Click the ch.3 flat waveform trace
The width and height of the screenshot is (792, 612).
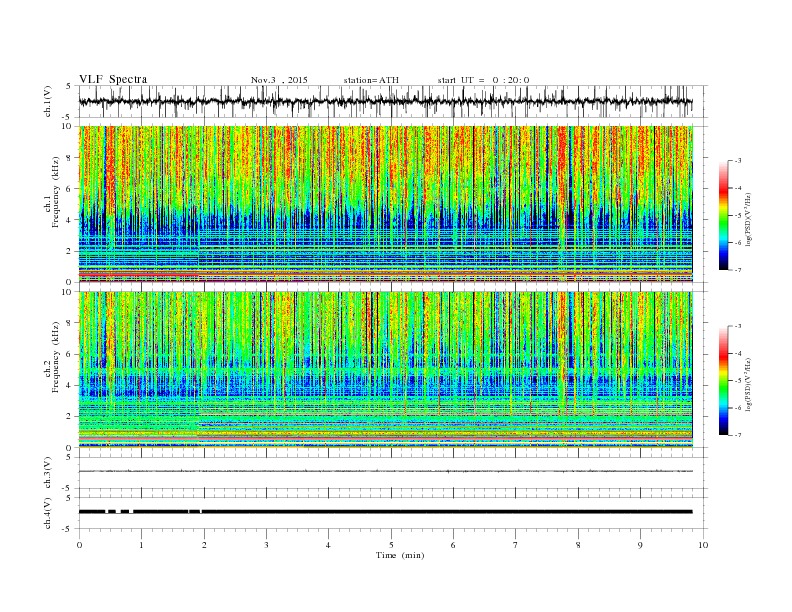coord(386,471)
